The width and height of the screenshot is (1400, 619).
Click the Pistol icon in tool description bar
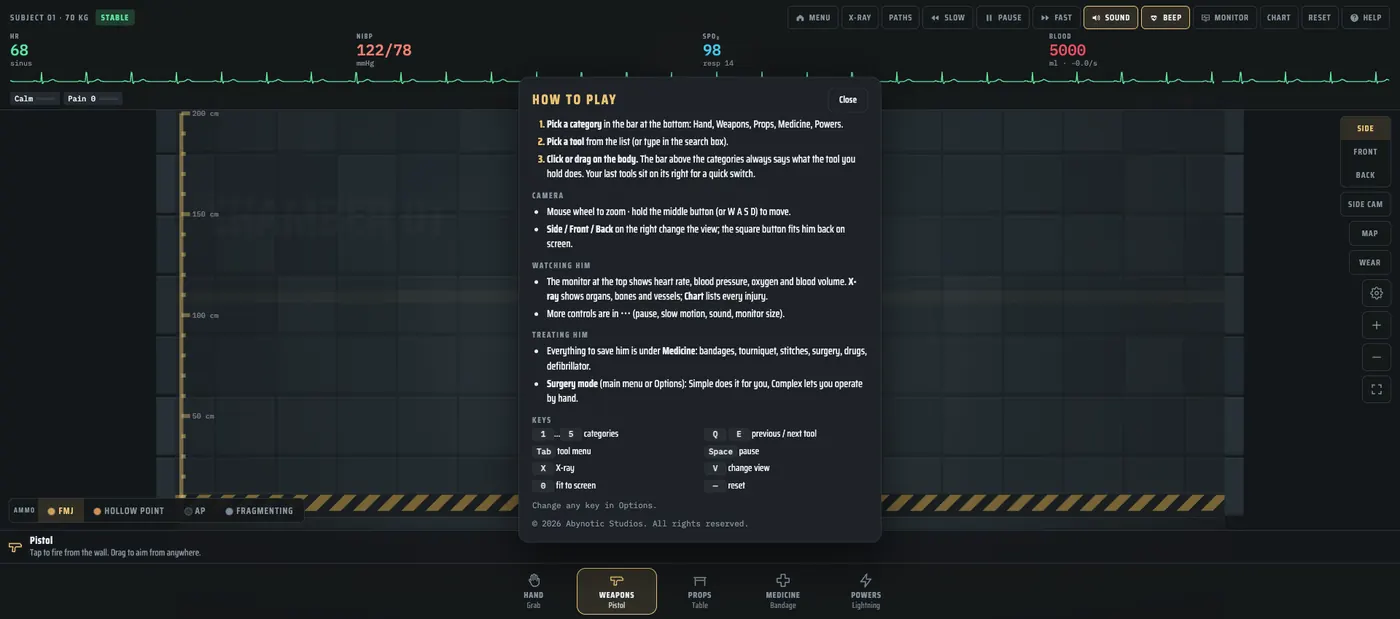(x=15, y=547)
